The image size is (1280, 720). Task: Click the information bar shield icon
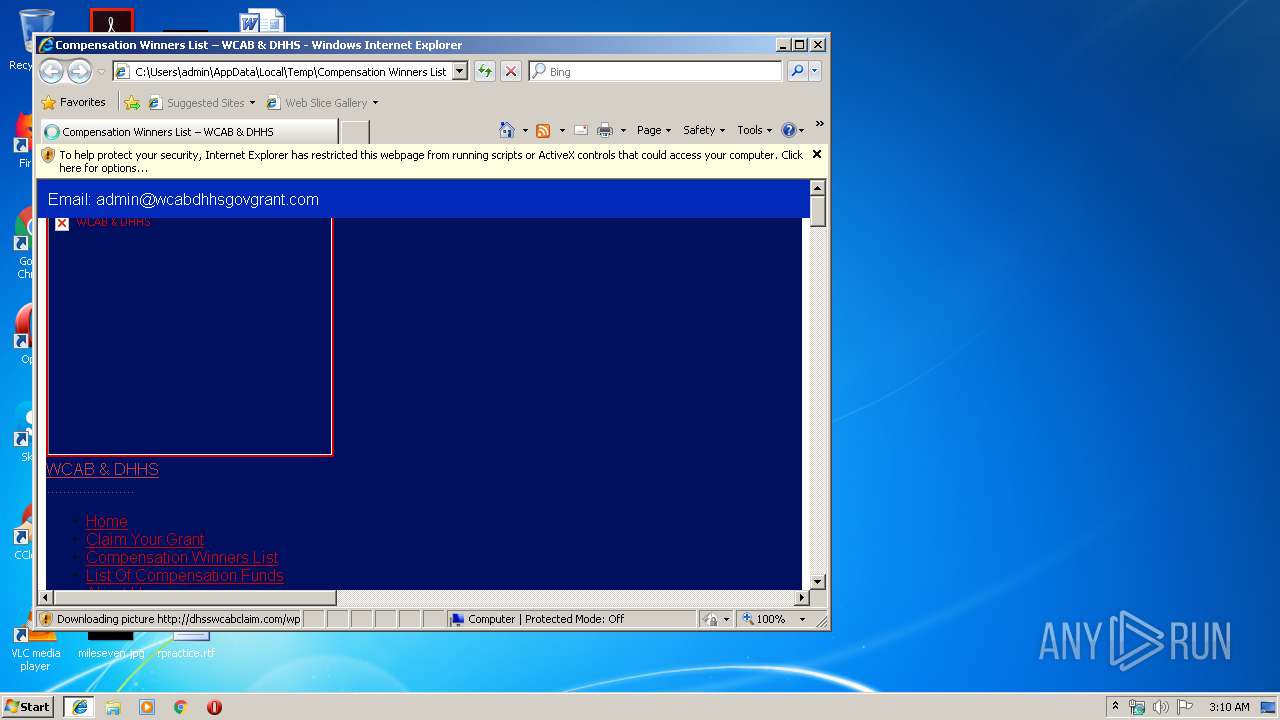(48, 155)
